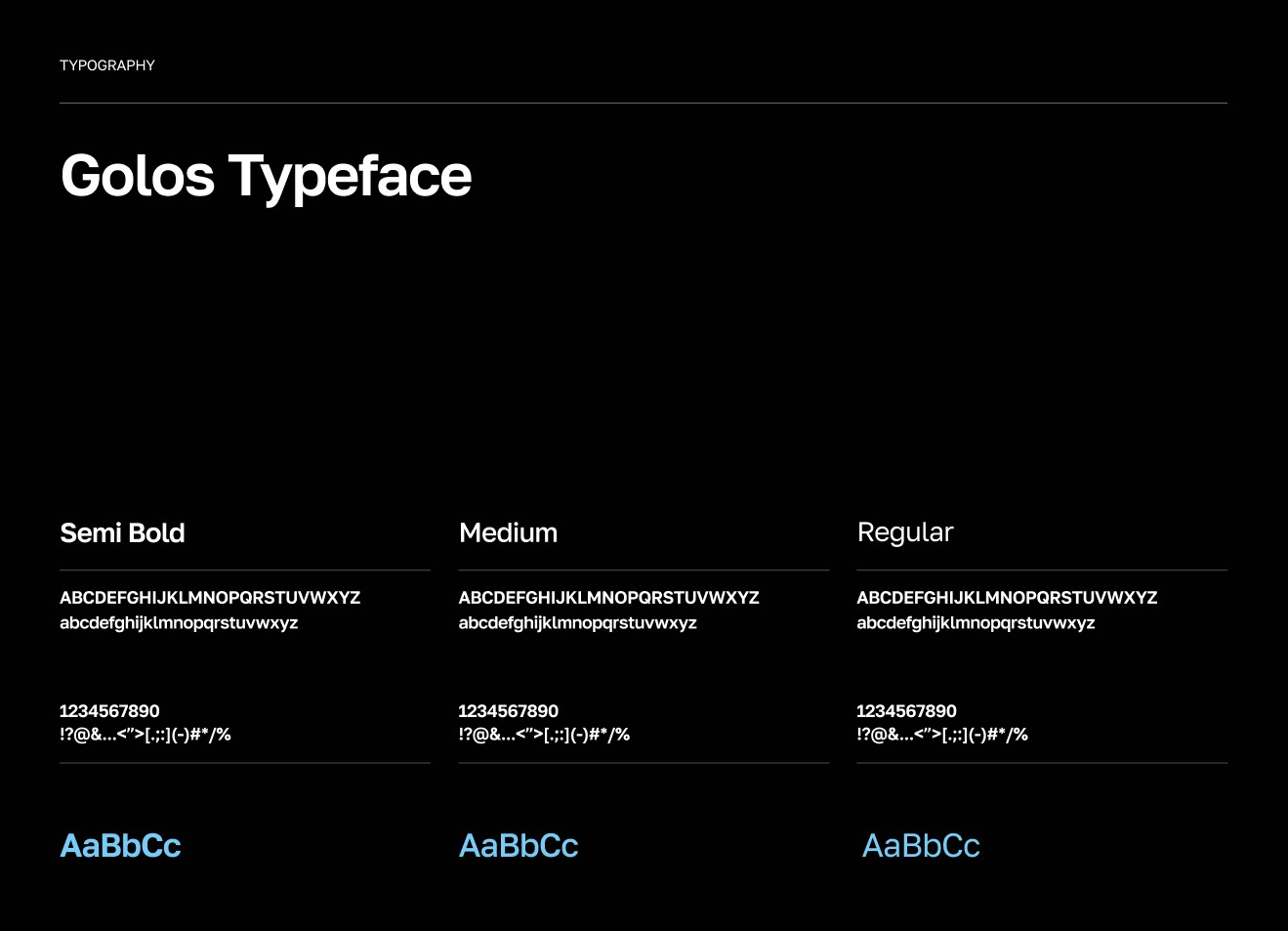The width and height of the screenshot is (1288, 931).
Task: Click the Medium uppercase alphabet line
Action: pos(608,598)
